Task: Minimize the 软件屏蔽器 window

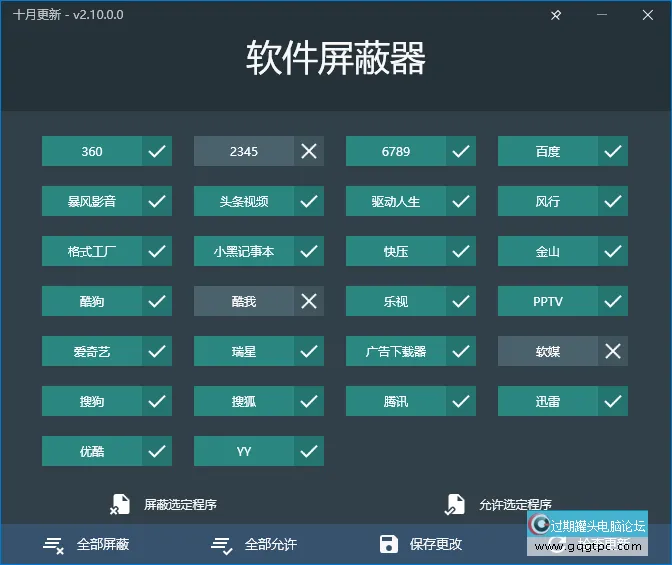Action: coord(602,15)
